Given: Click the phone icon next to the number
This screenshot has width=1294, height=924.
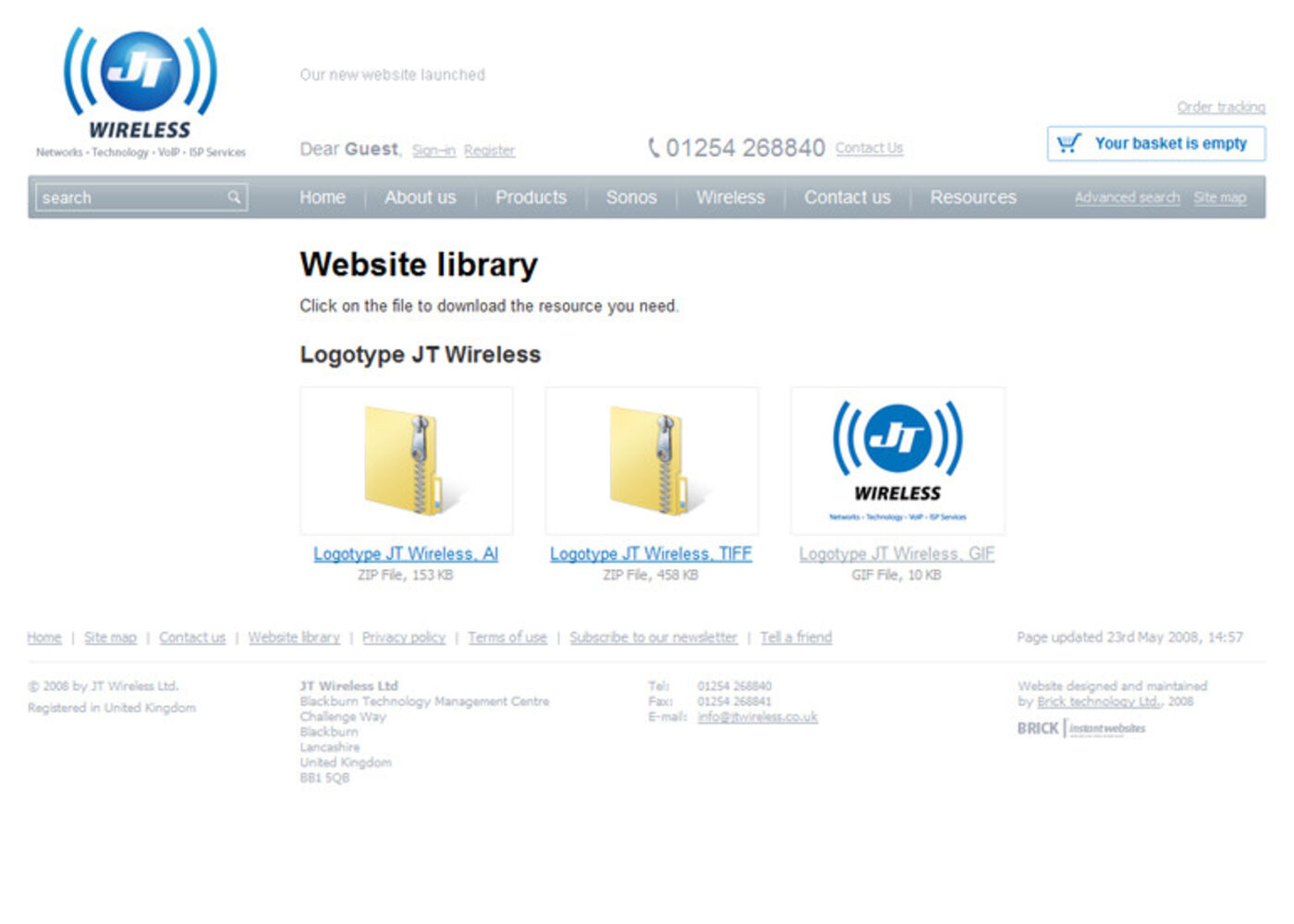Looking at the screenshot, I should [655, 146].
